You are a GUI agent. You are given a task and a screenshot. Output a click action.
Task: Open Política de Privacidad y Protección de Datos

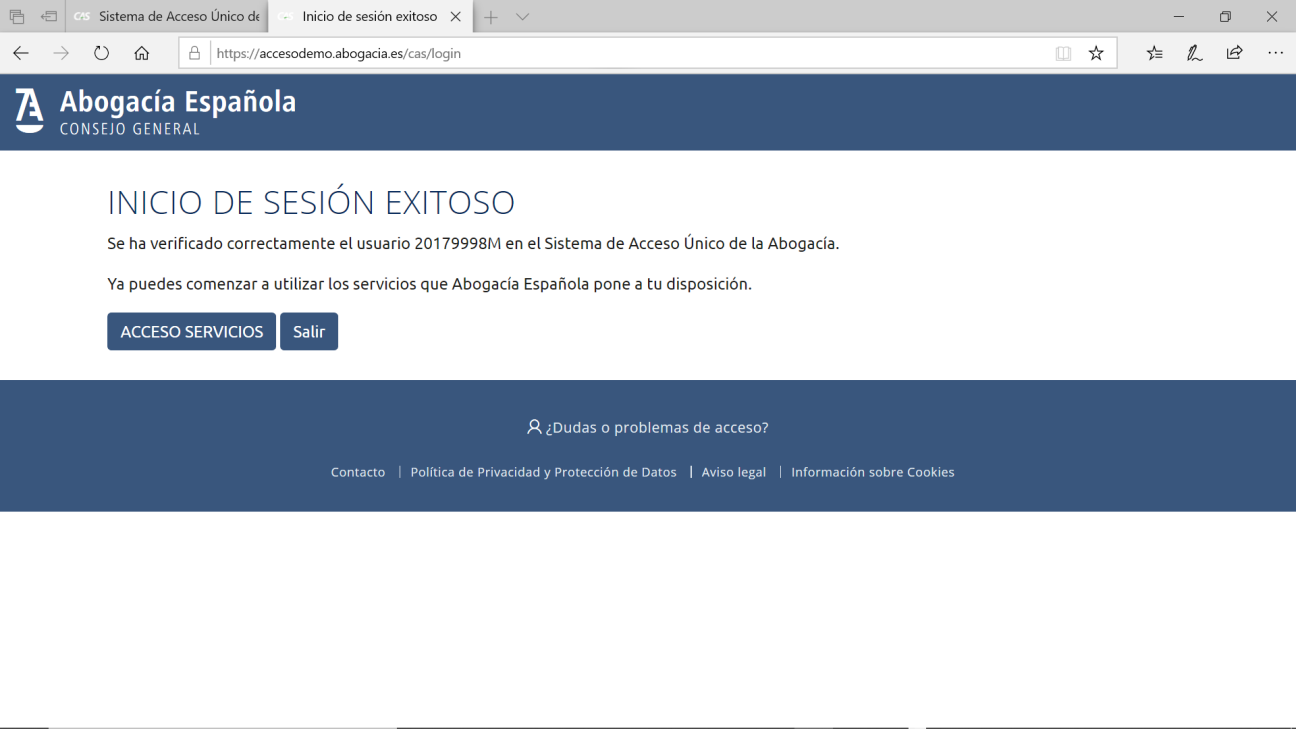(x=543, y=472)
